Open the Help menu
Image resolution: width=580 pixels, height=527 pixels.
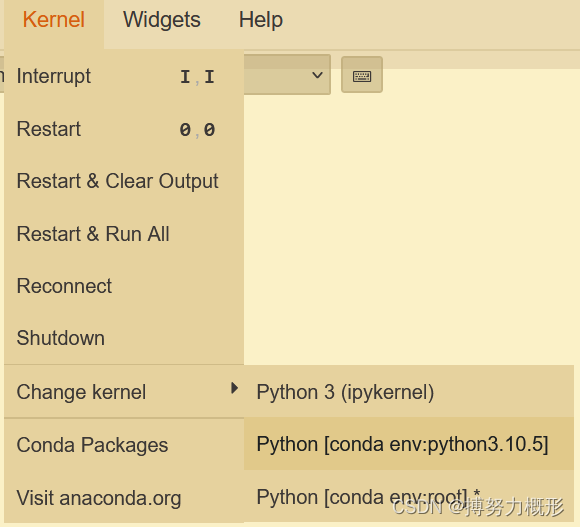coord(261,20)
